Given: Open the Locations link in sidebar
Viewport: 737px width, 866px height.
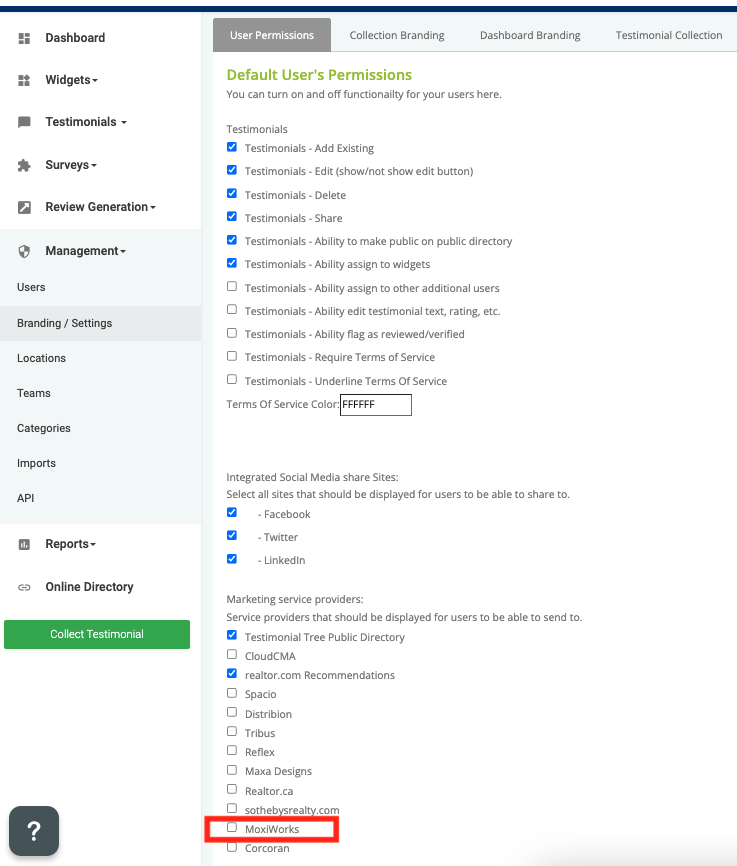Looking at the screenshot, I should pos(41,358).
